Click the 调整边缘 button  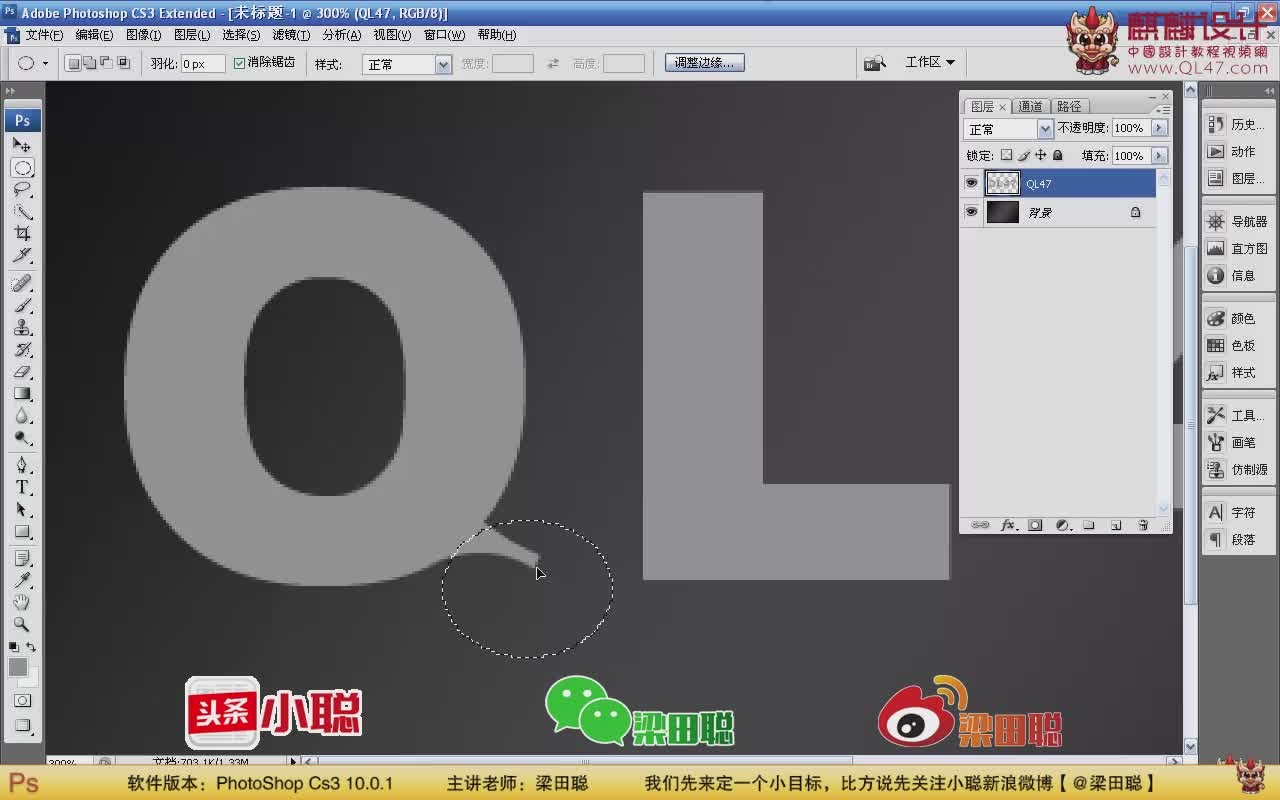[704, 62]
